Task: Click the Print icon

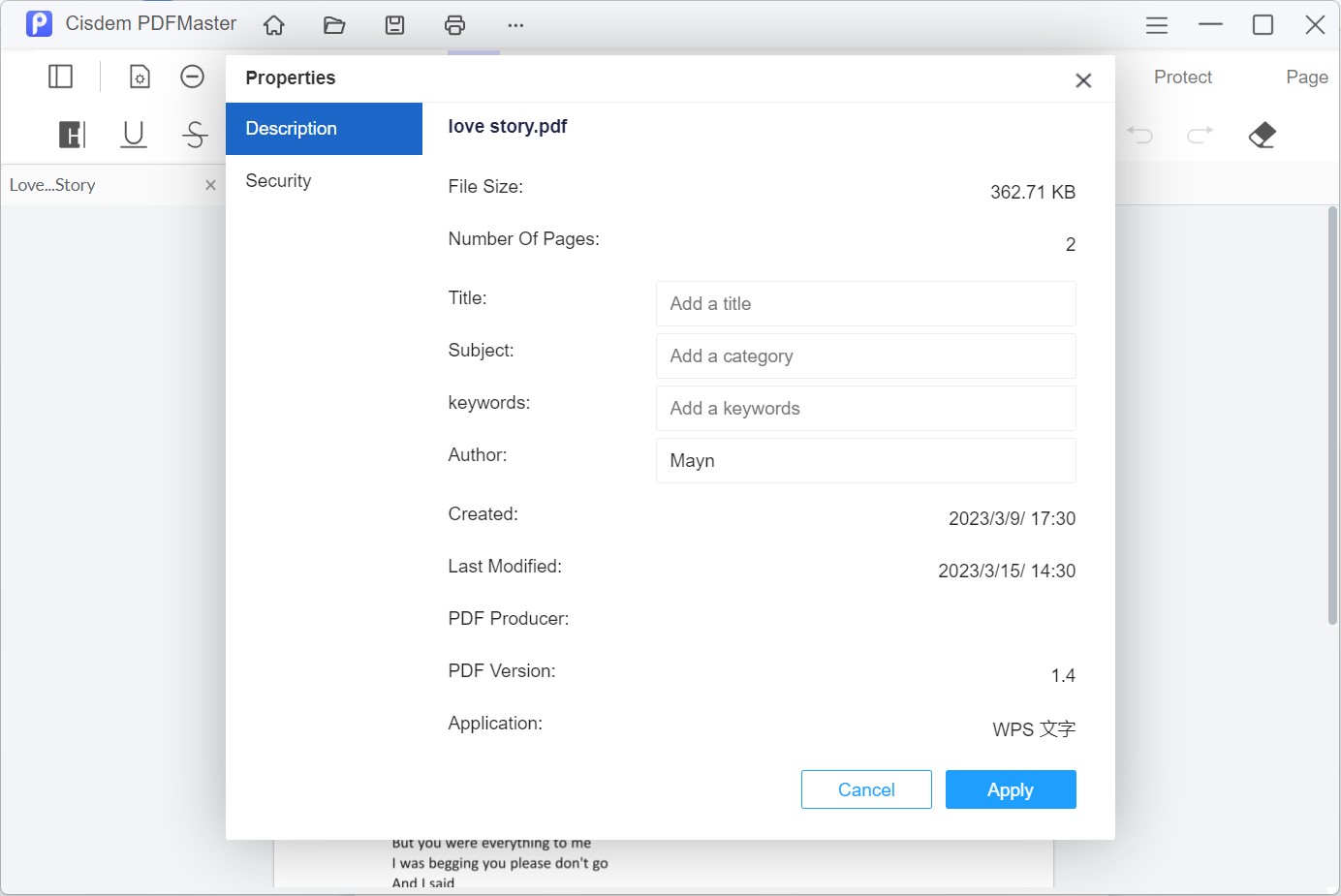Action: (454, 24)
